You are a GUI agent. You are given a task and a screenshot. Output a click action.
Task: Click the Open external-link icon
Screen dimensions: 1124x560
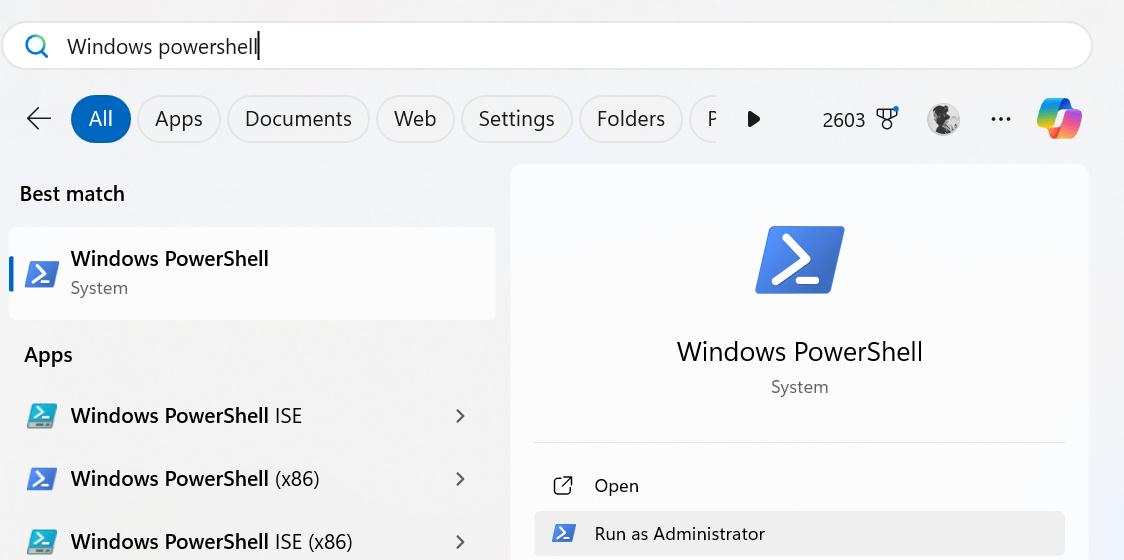(563, 485)
